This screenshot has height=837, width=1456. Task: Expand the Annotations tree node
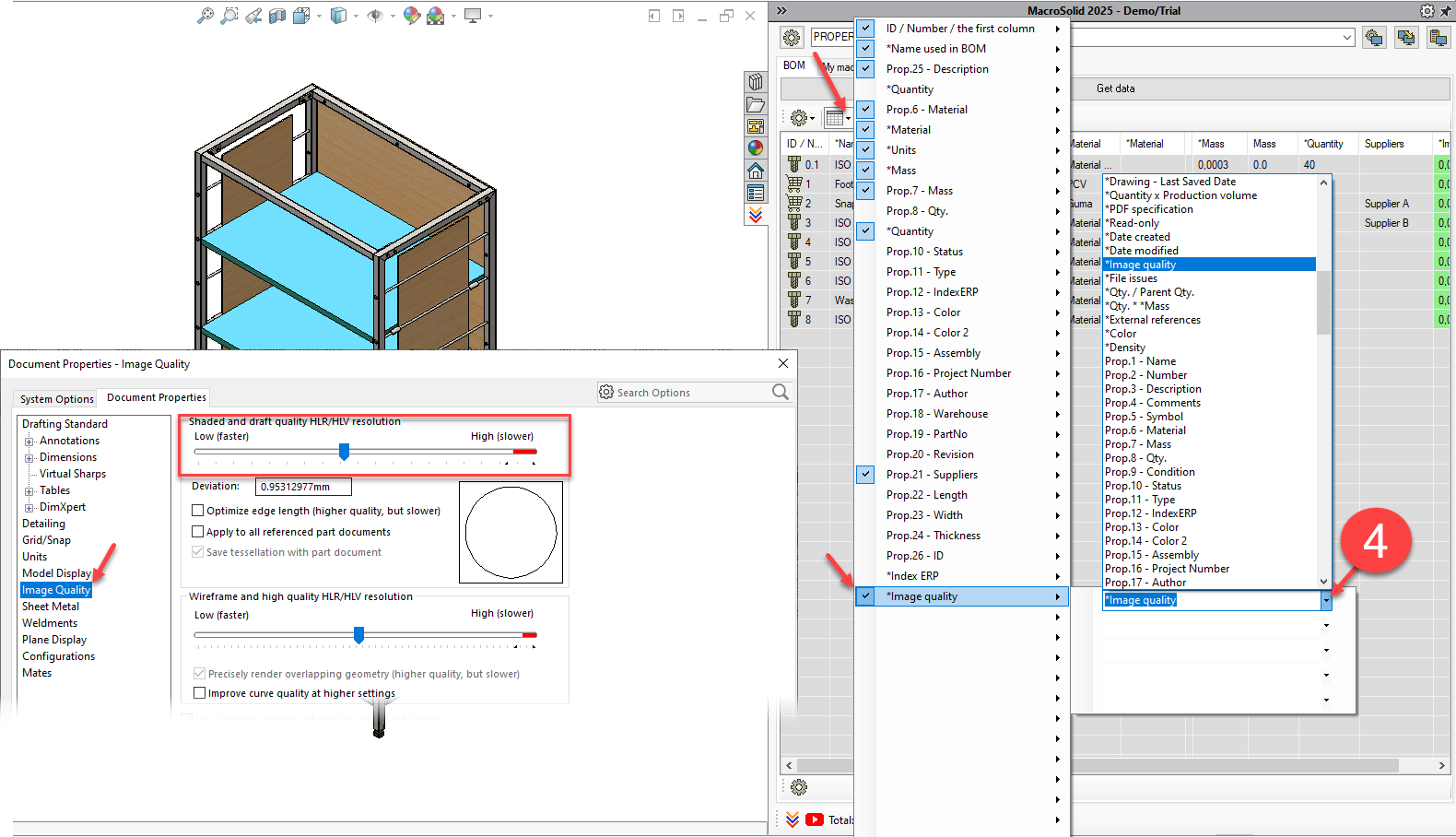[29, 442]
